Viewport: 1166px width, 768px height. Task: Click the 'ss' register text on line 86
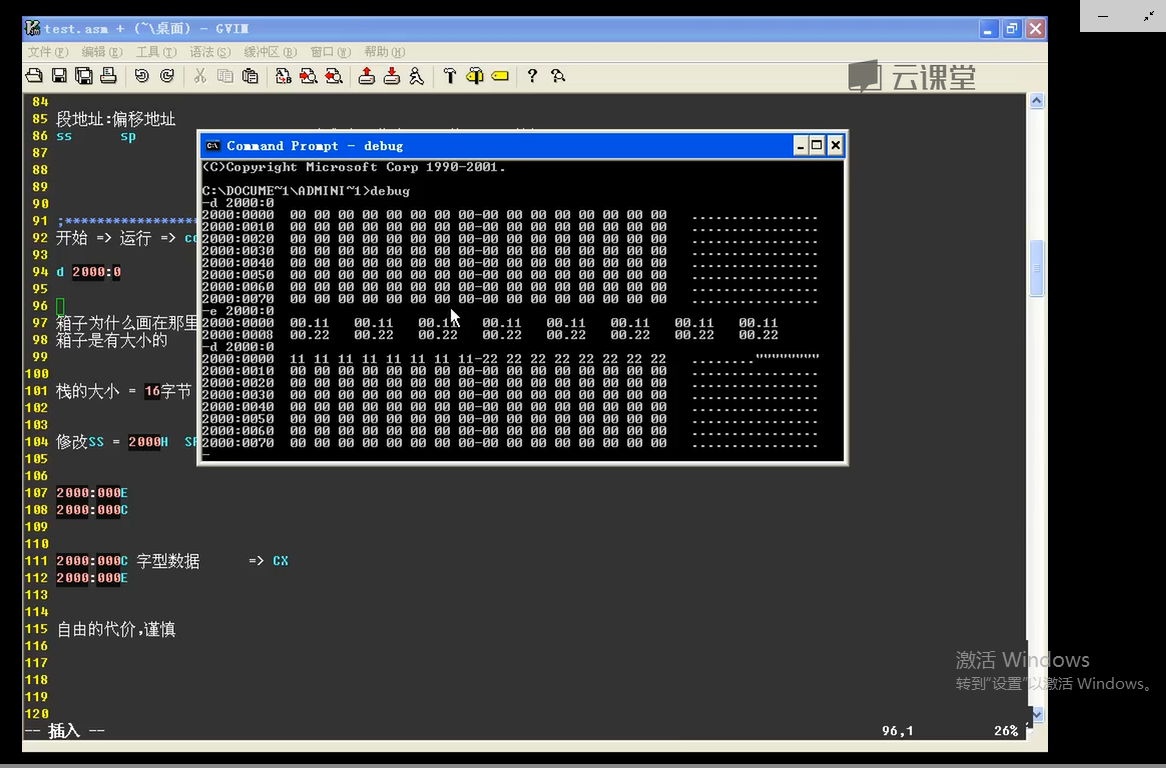click(x=64, y=137)
